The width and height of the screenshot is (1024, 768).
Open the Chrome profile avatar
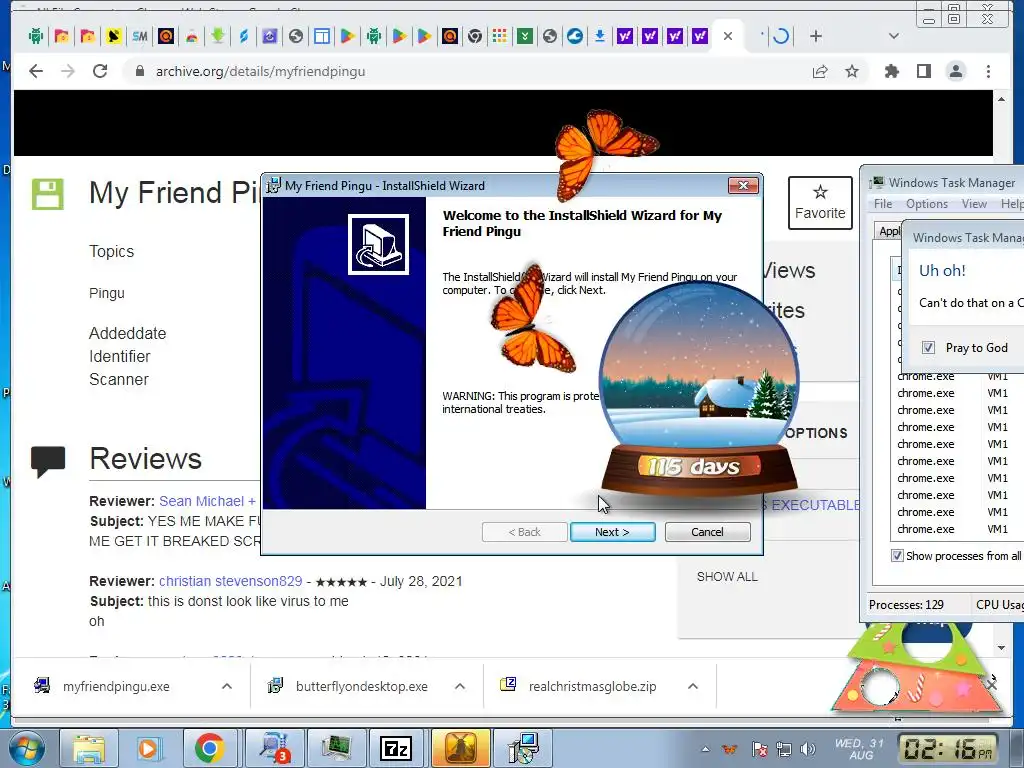pos(956,71)
